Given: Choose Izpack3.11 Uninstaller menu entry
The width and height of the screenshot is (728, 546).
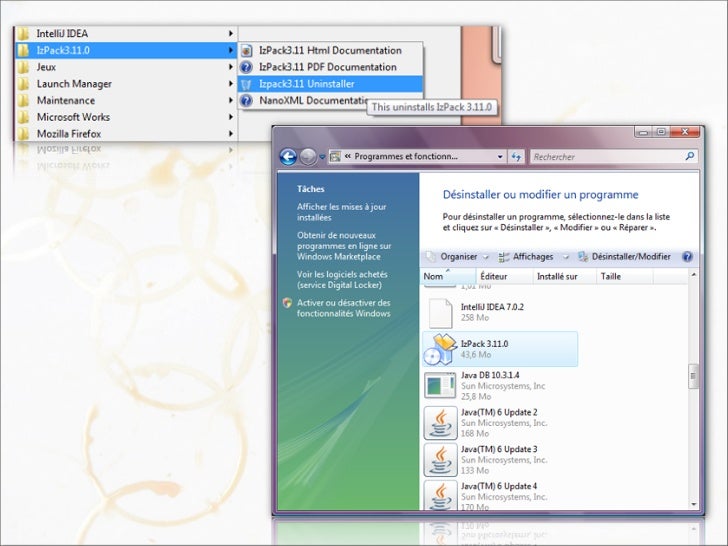Looking at the screenshot, I should click(x=331, y=84).
